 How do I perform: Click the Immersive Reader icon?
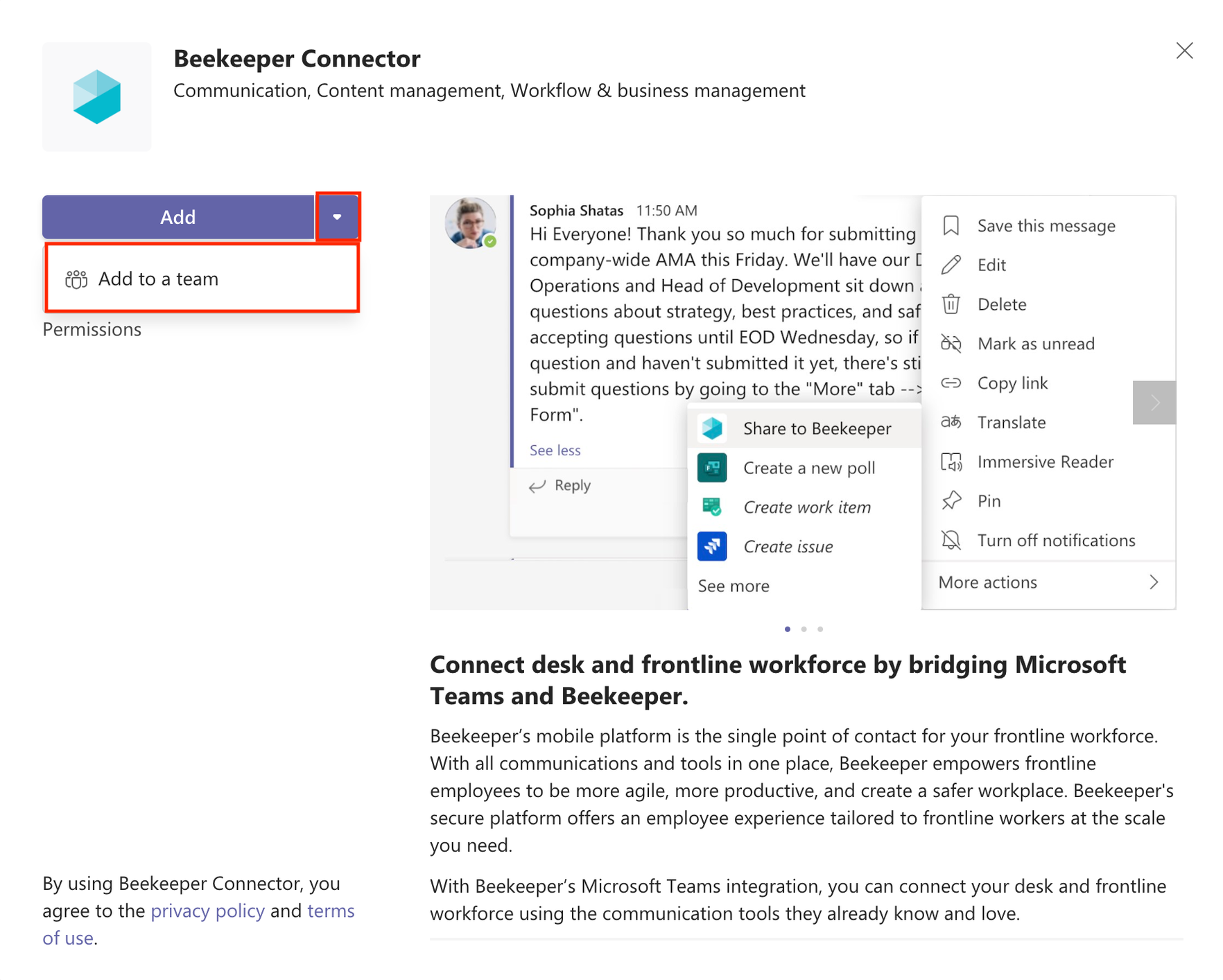tap(951, 462)
